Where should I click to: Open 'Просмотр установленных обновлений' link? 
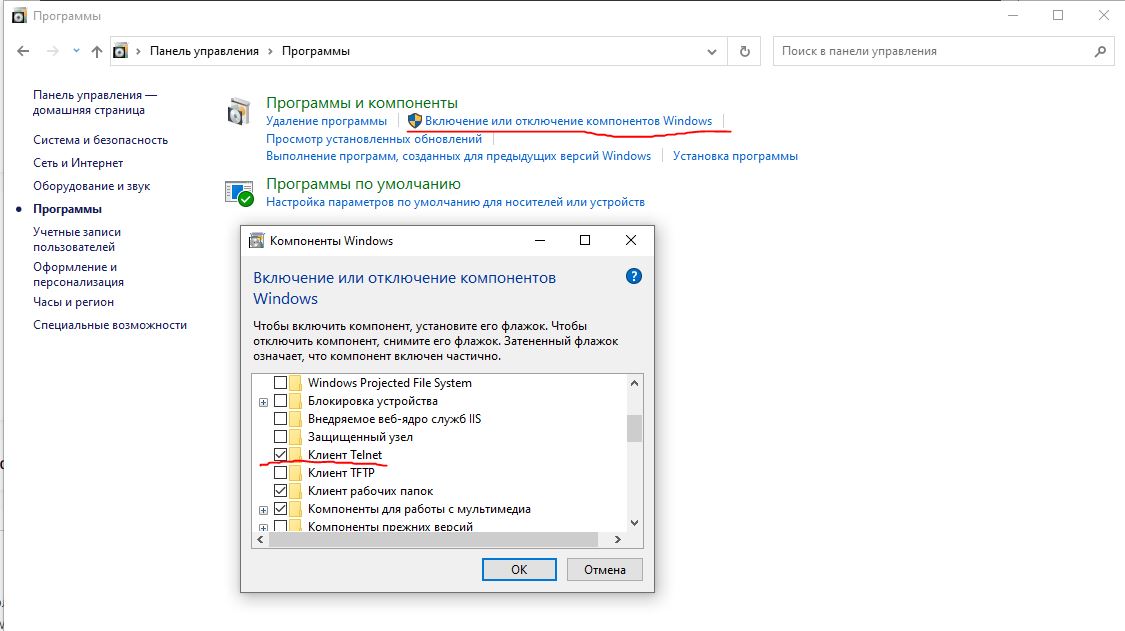pyautogui.click(x=374, y=139)
